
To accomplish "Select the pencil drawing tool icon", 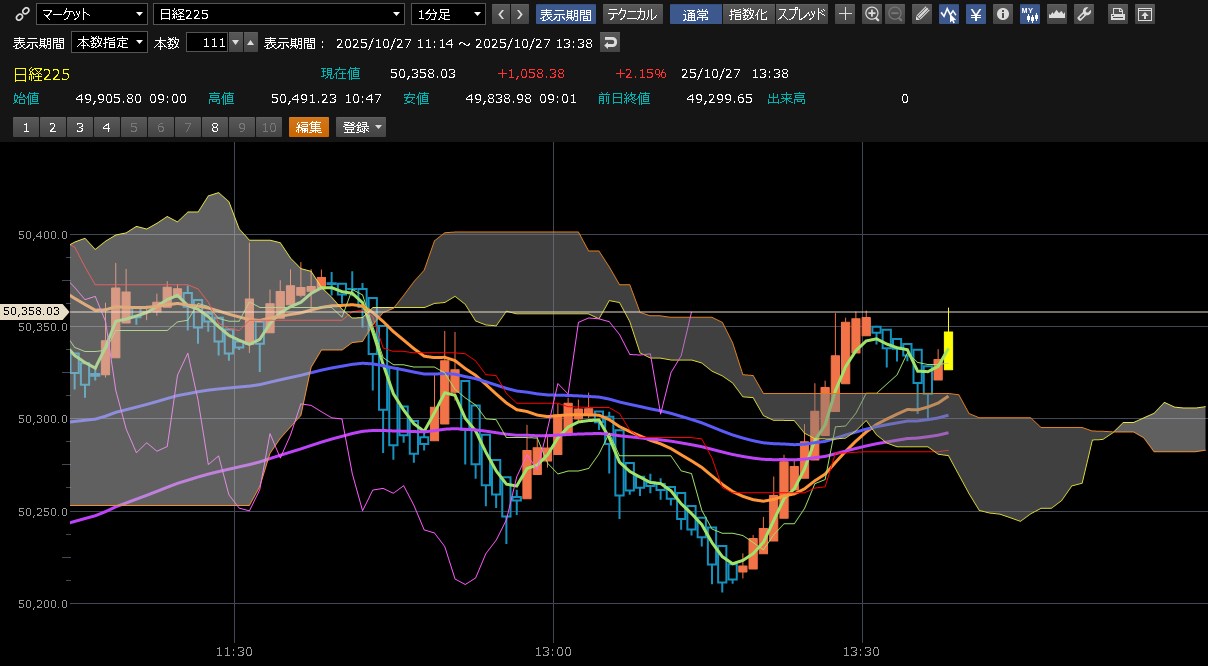I will click(922, 14).
